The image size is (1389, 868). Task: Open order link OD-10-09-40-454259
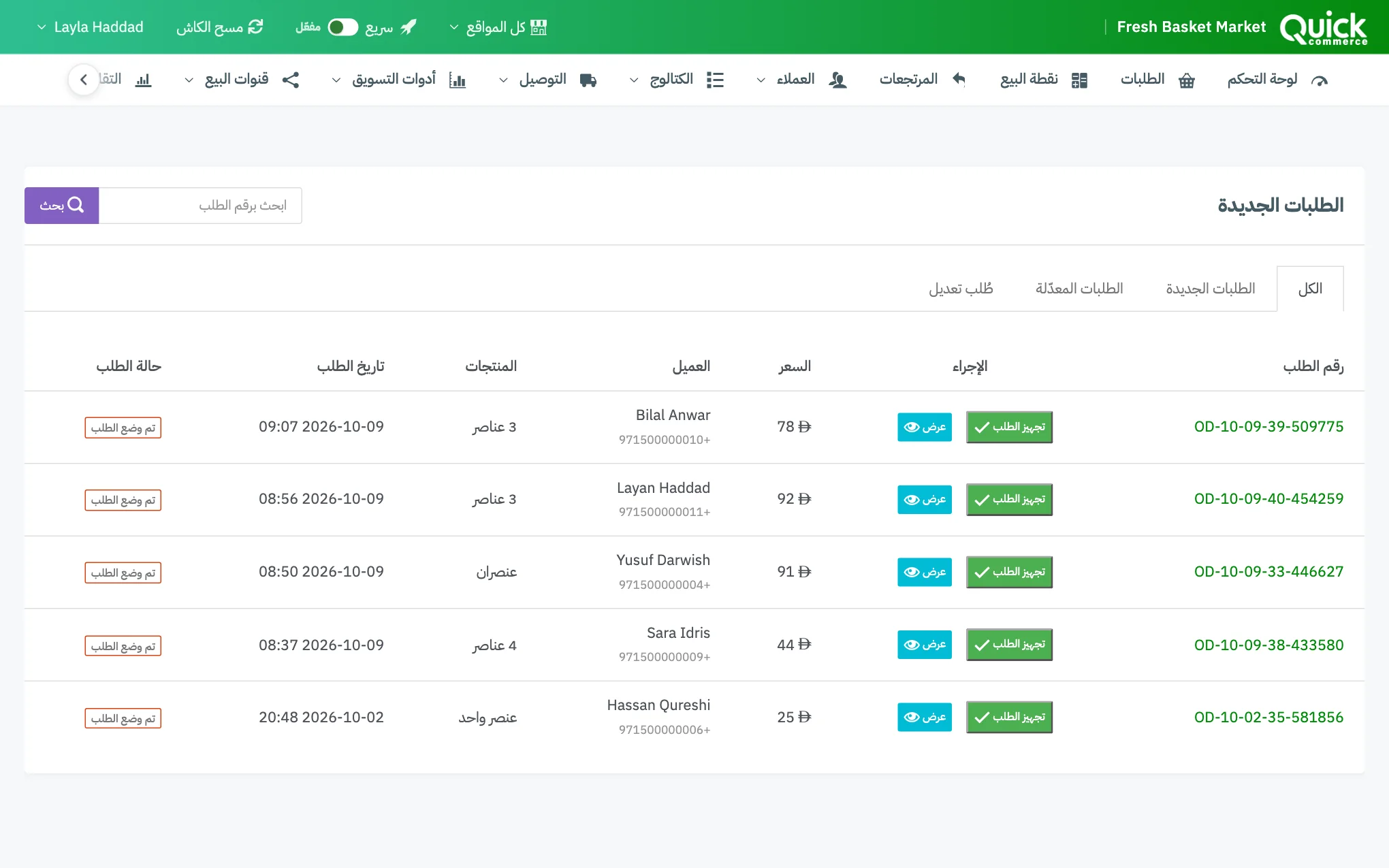[x=1268, y=499]
